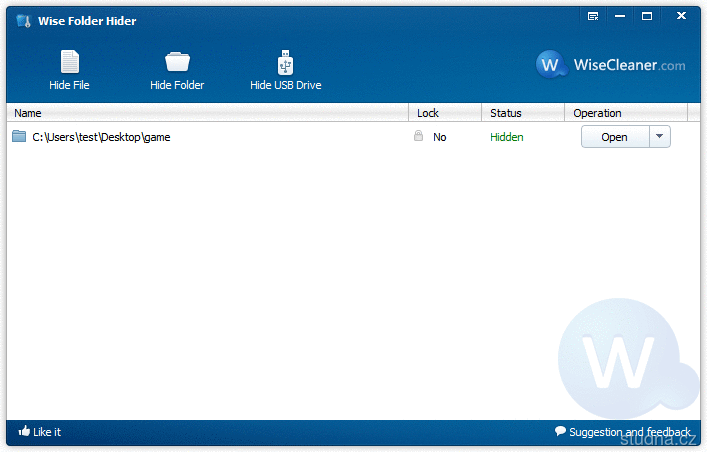707x452 pixels.
Task: Maximize the Wise Folder Hider window
Action: (647, 16)
